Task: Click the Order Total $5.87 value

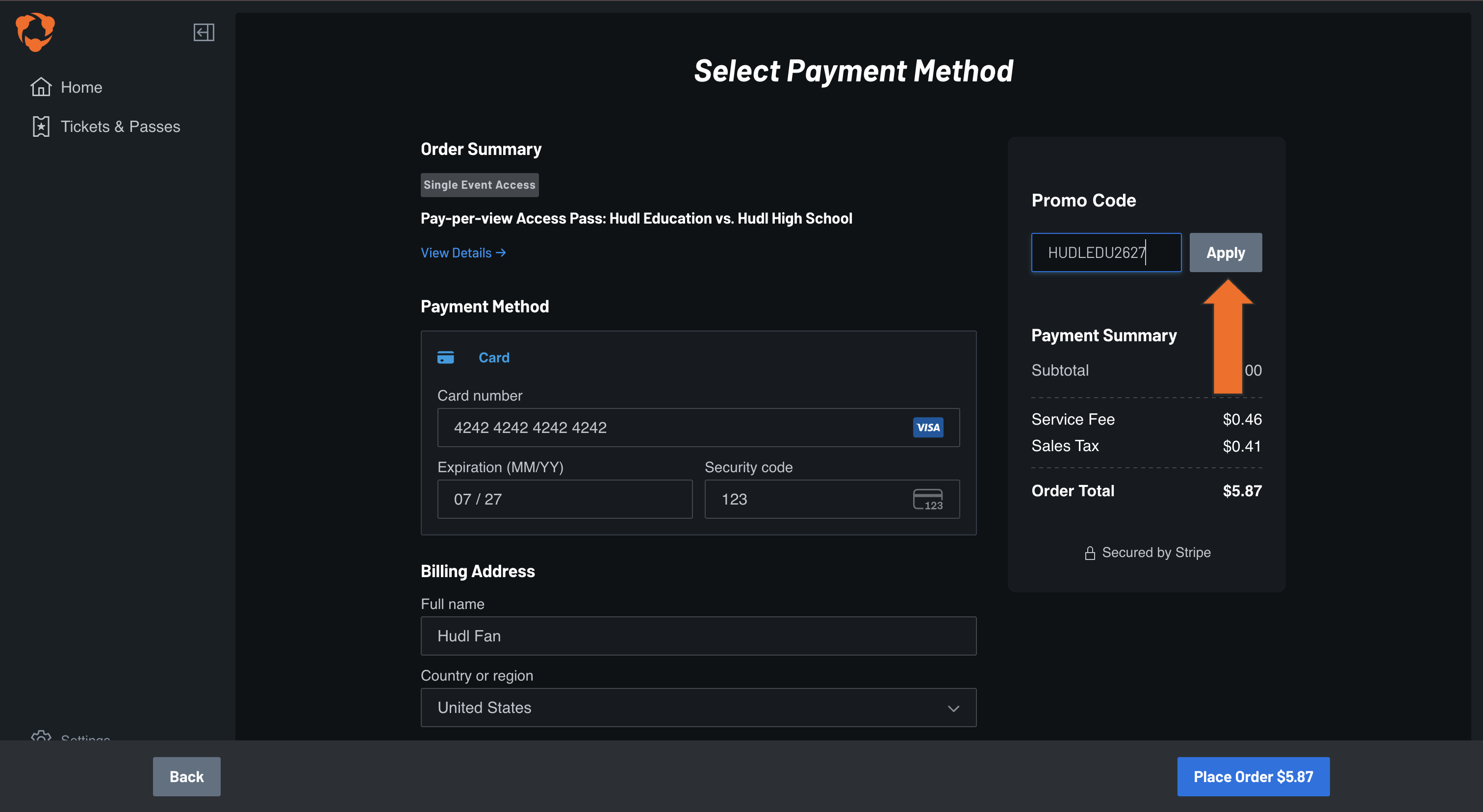Action: [1242, 491]
